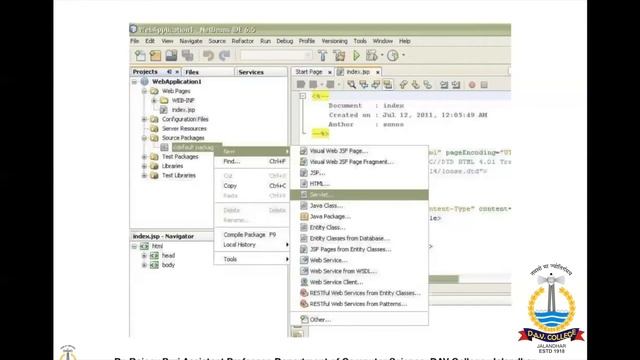Open the Tools menu in menu bar

[360, 41]
